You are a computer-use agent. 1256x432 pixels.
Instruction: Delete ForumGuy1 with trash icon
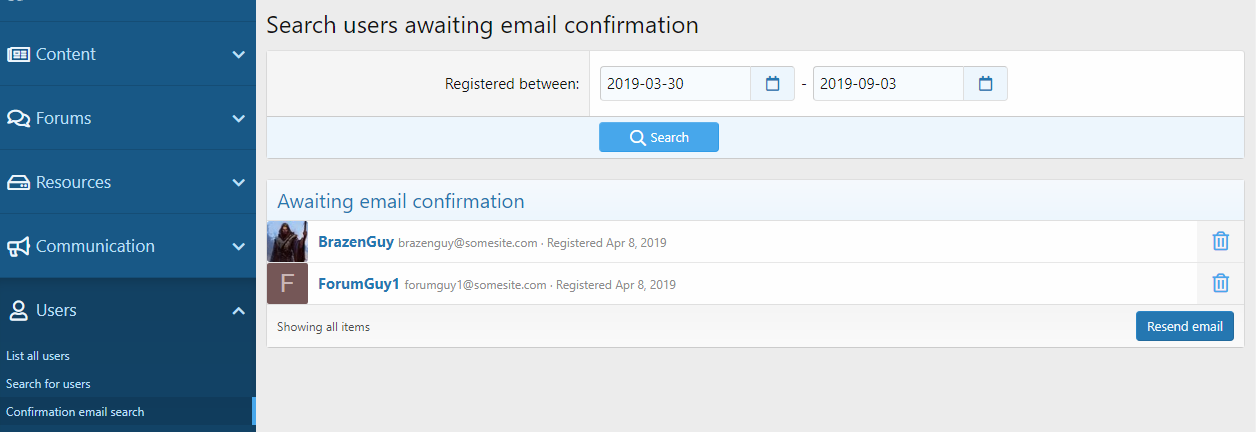click(x=1220, y=283)
